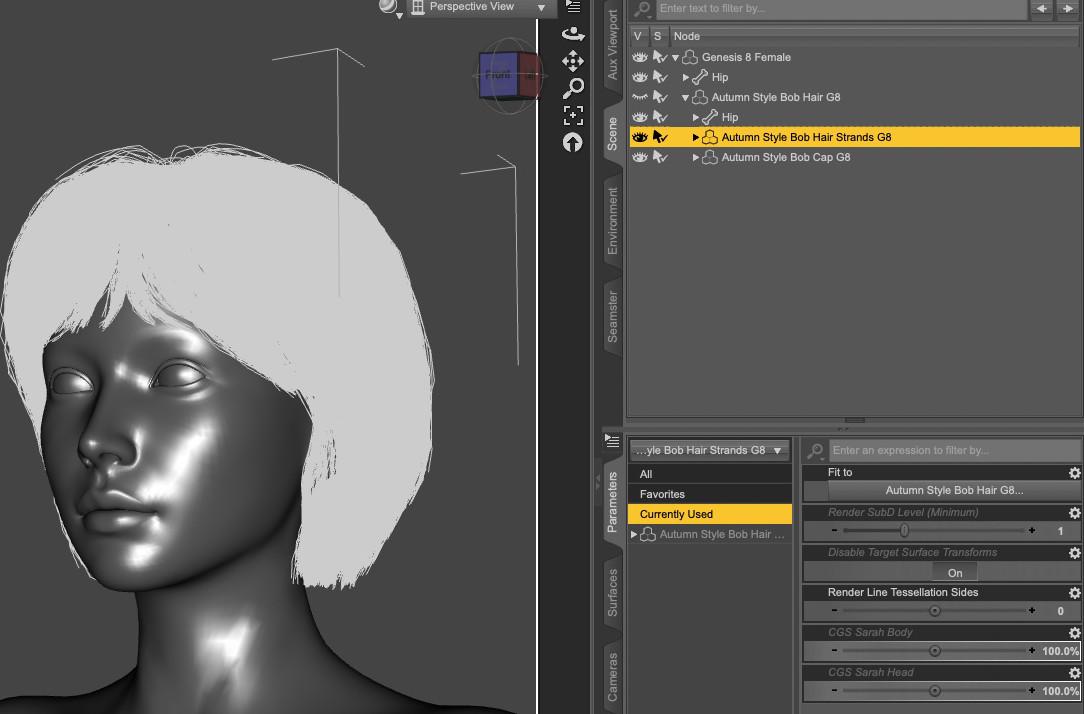Show the Autumn Style Bob Hair G8 node
The width and height of the screenshot is (1084, 714).
[x=640, y=97]
